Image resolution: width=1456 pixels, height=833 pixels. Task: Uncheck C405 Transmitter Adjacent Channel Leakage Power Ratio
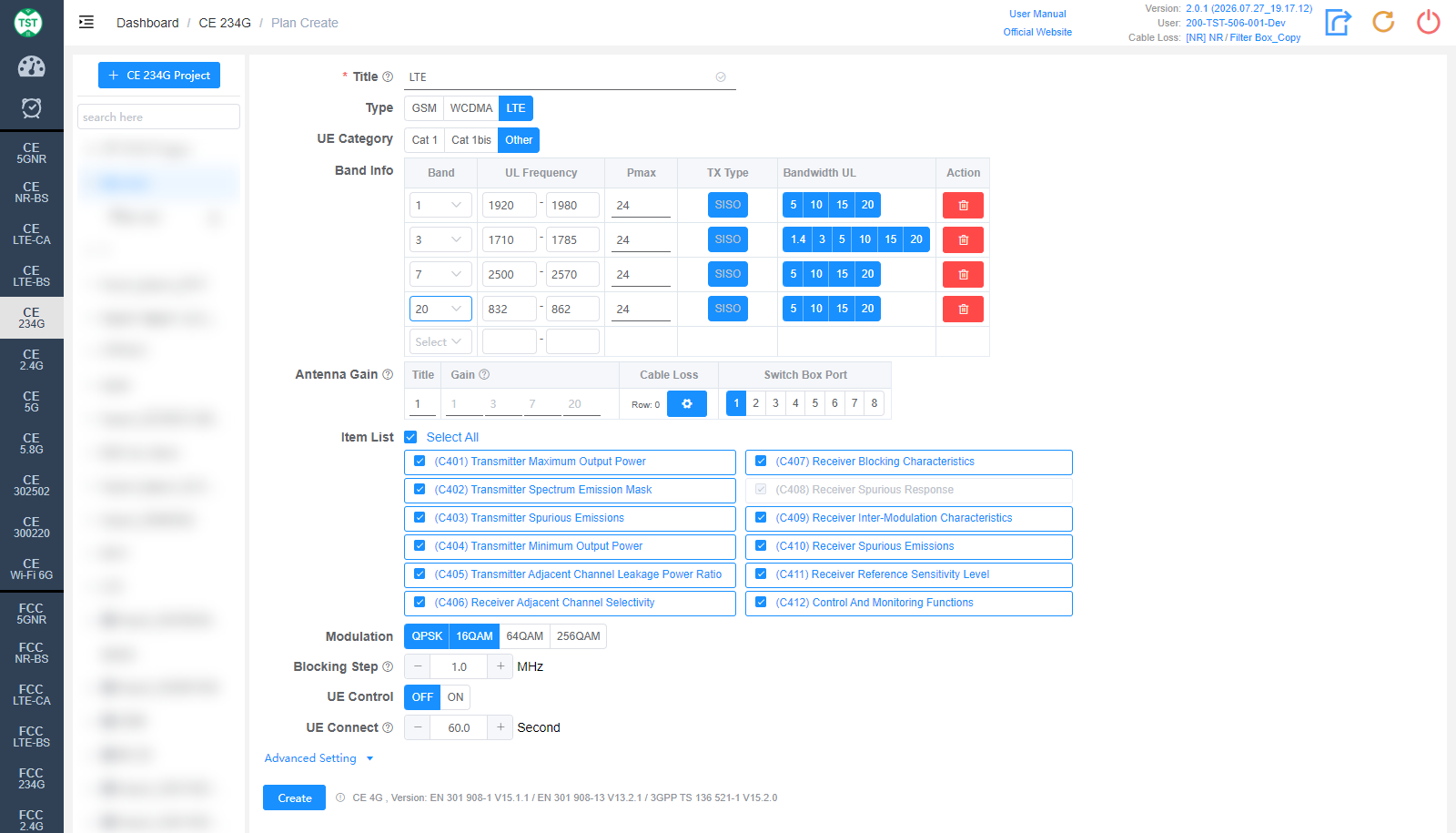[420, 574]
